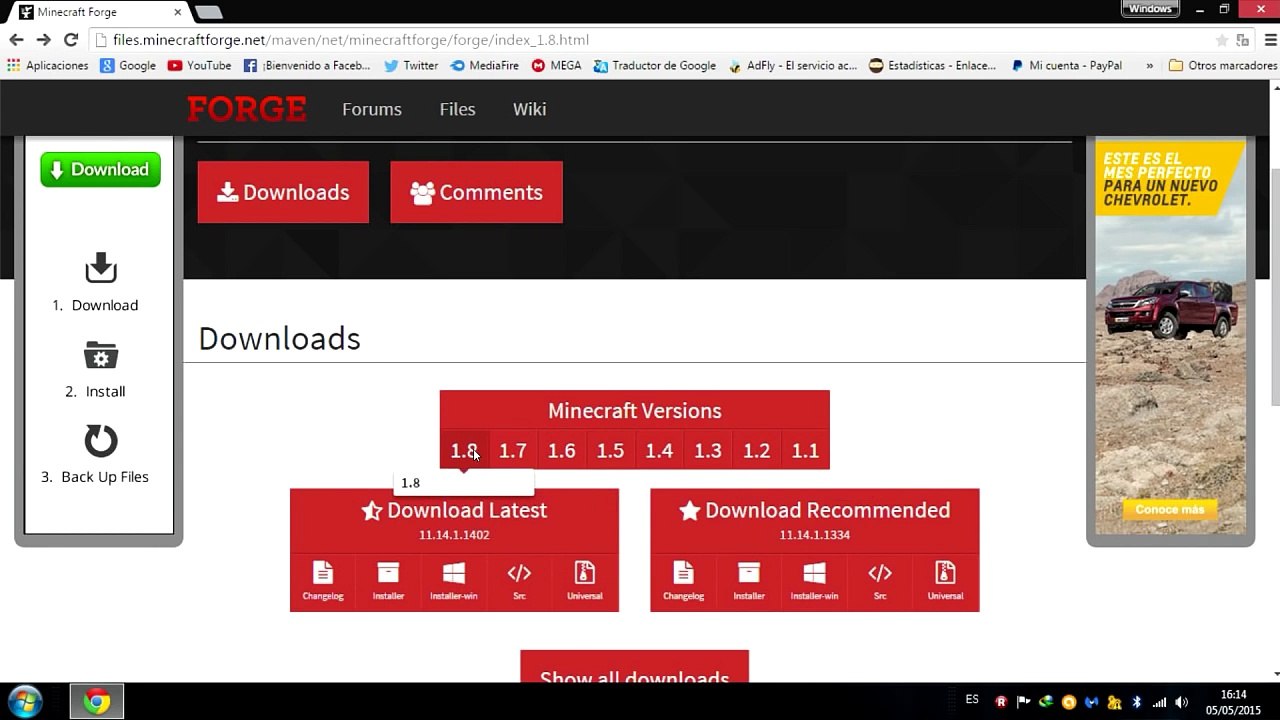Open the Forums page in the navbar
The height and width of the screenshot is (720, 1280).
372,109
